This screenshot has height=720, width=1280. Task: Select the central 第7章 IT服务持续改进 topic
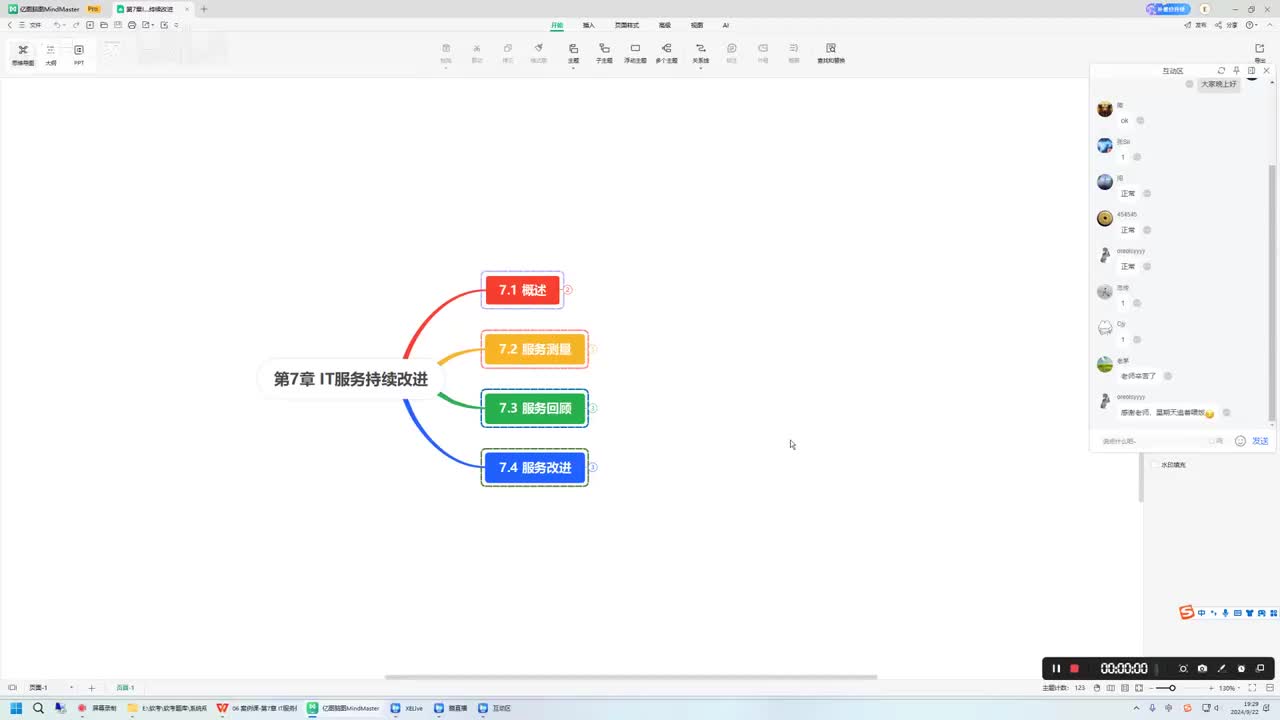(351, 379)
